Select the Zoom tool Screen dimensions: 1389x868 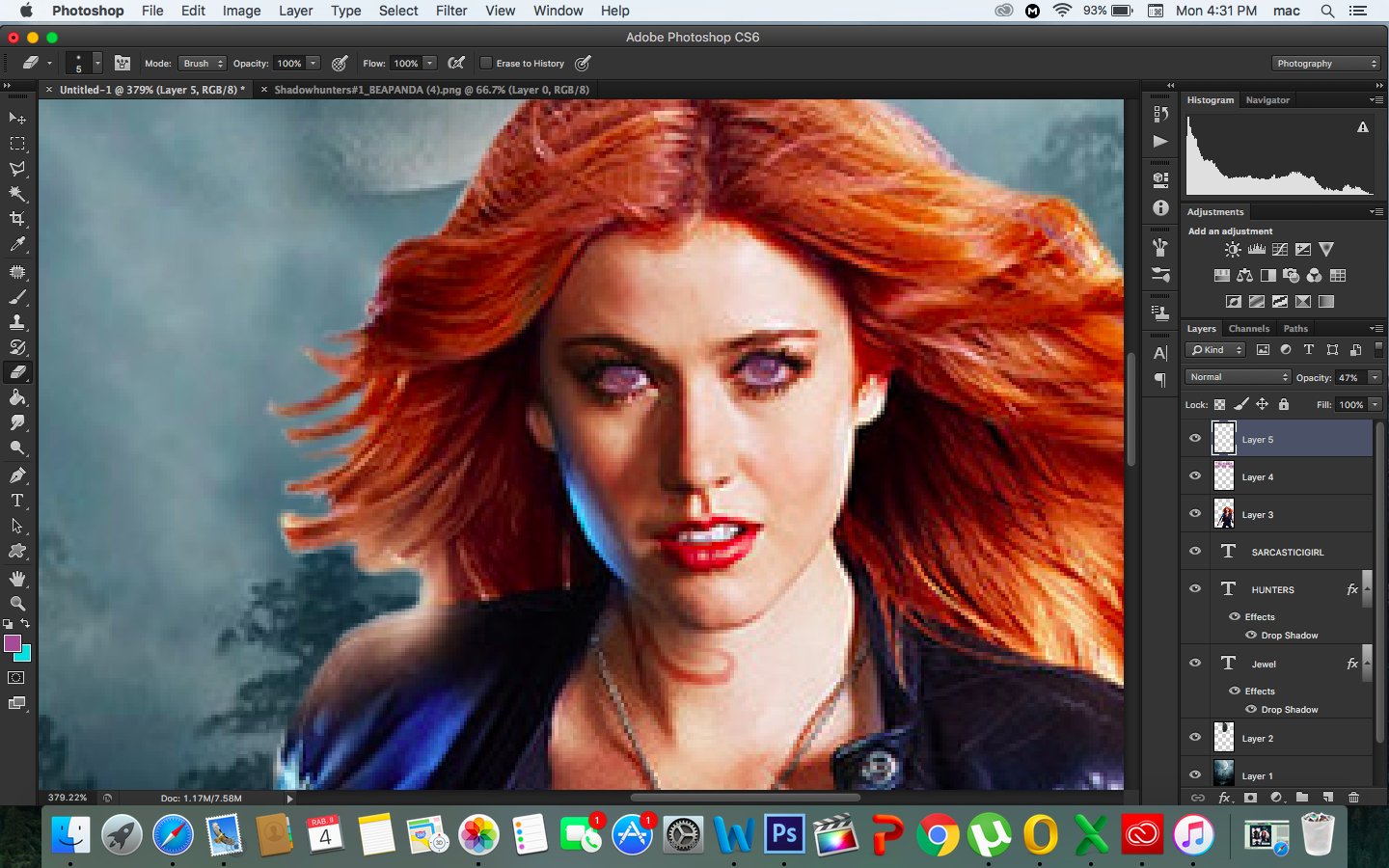click(17, 604)
